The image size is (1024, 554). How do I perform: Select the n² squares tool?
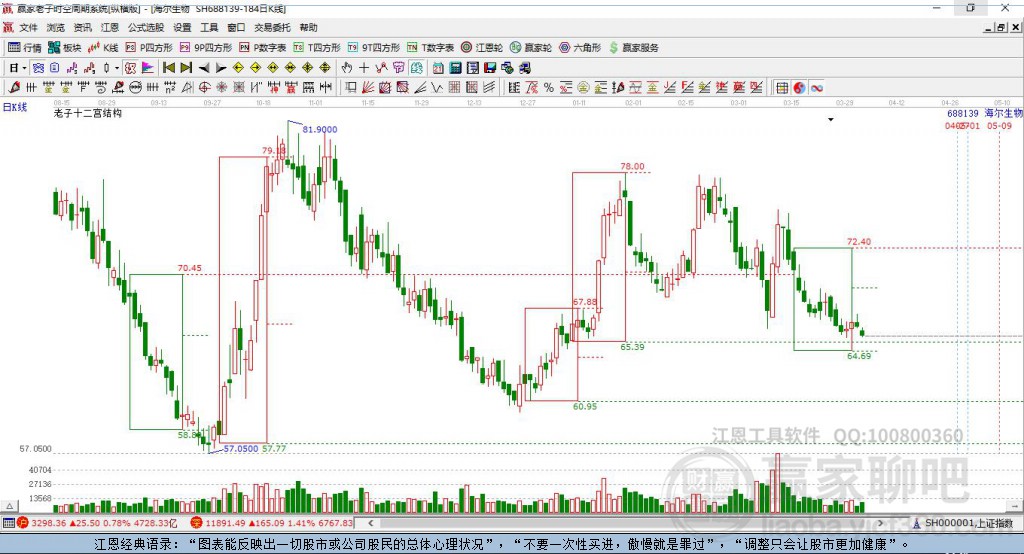click(x=170, y=88)
